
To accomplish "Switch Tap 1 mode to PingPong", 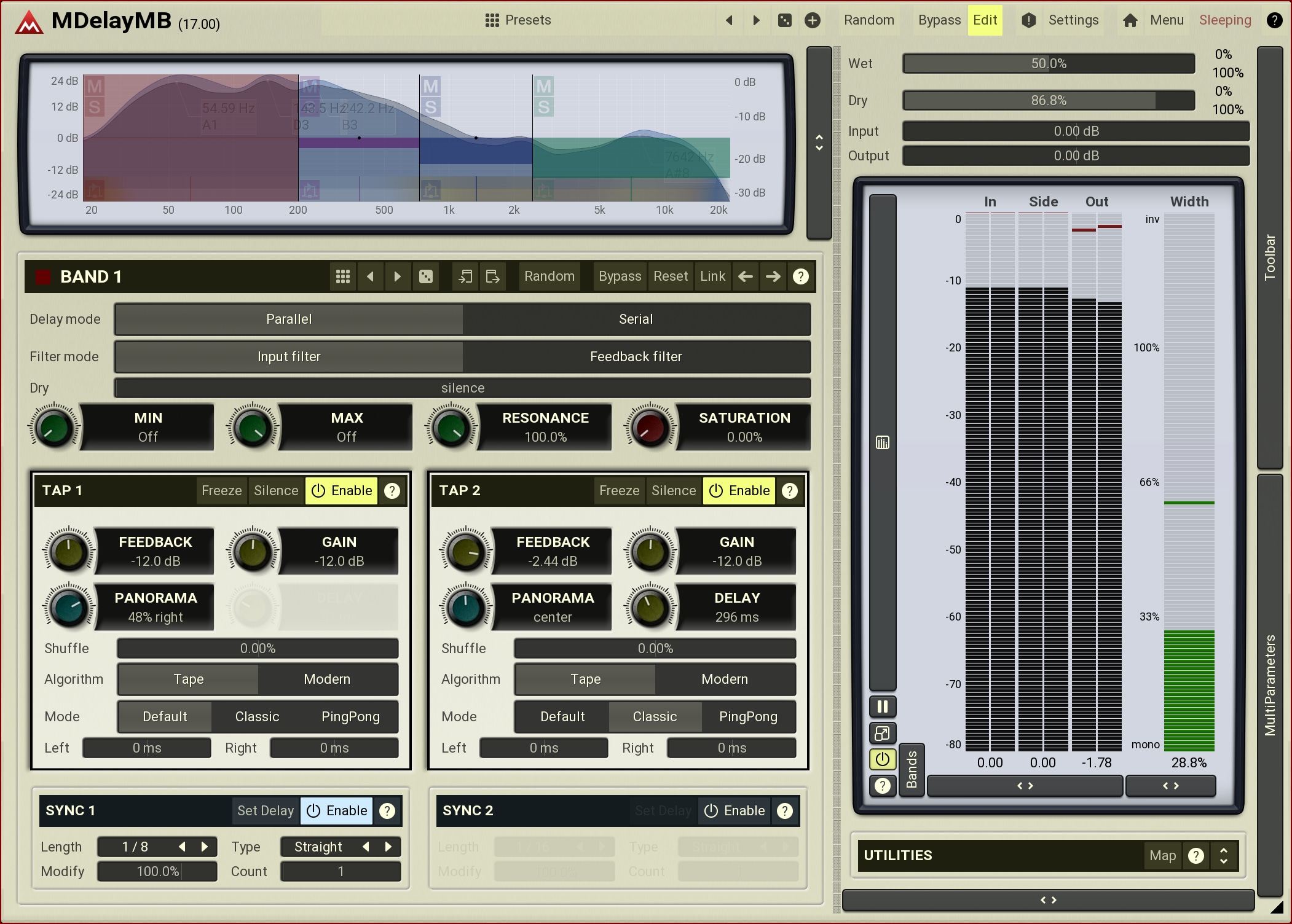I will [x=350, y=717].
